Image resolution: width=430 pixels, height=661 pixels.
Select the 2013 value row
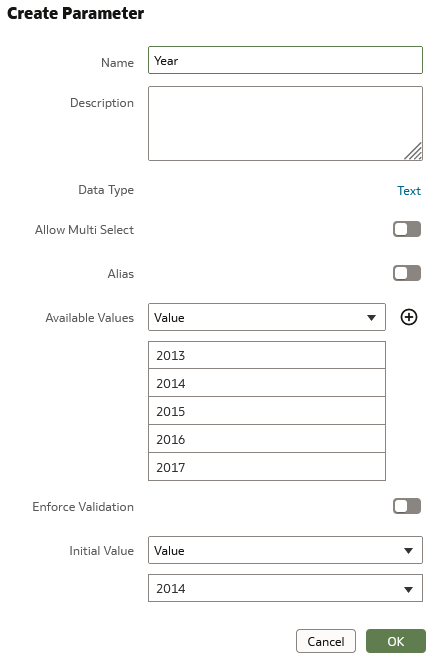click(266, 355)
